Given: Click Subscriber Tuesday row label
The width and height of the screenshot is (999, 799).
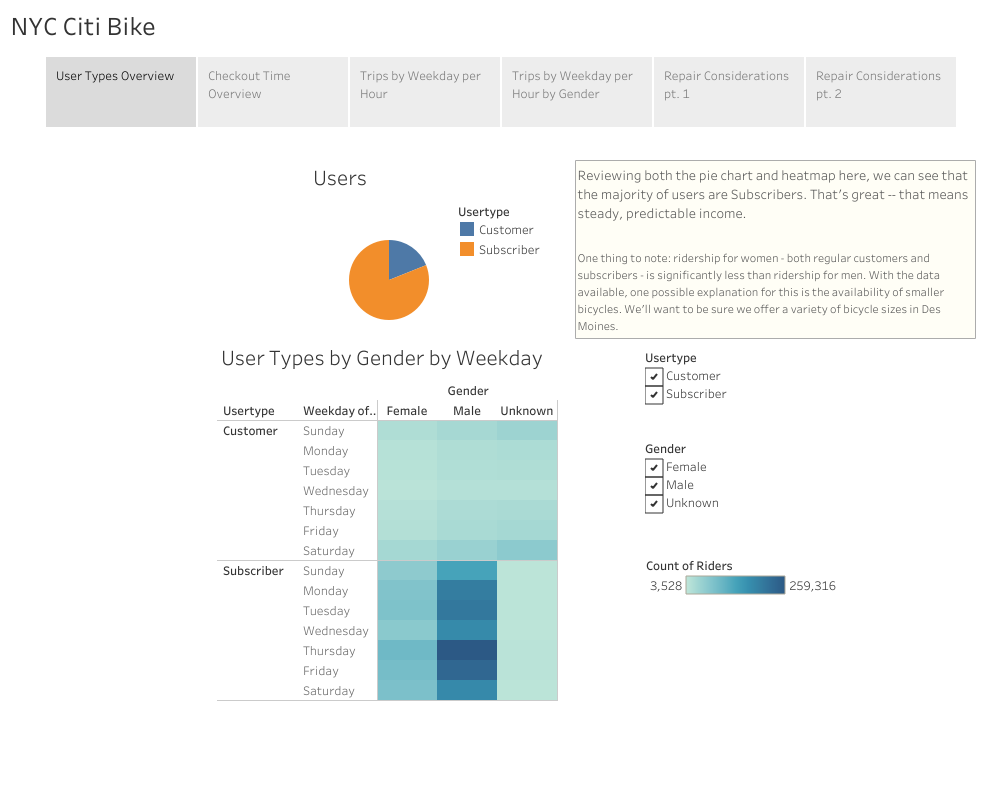Looking at the screenshot, I should point(326,610).
